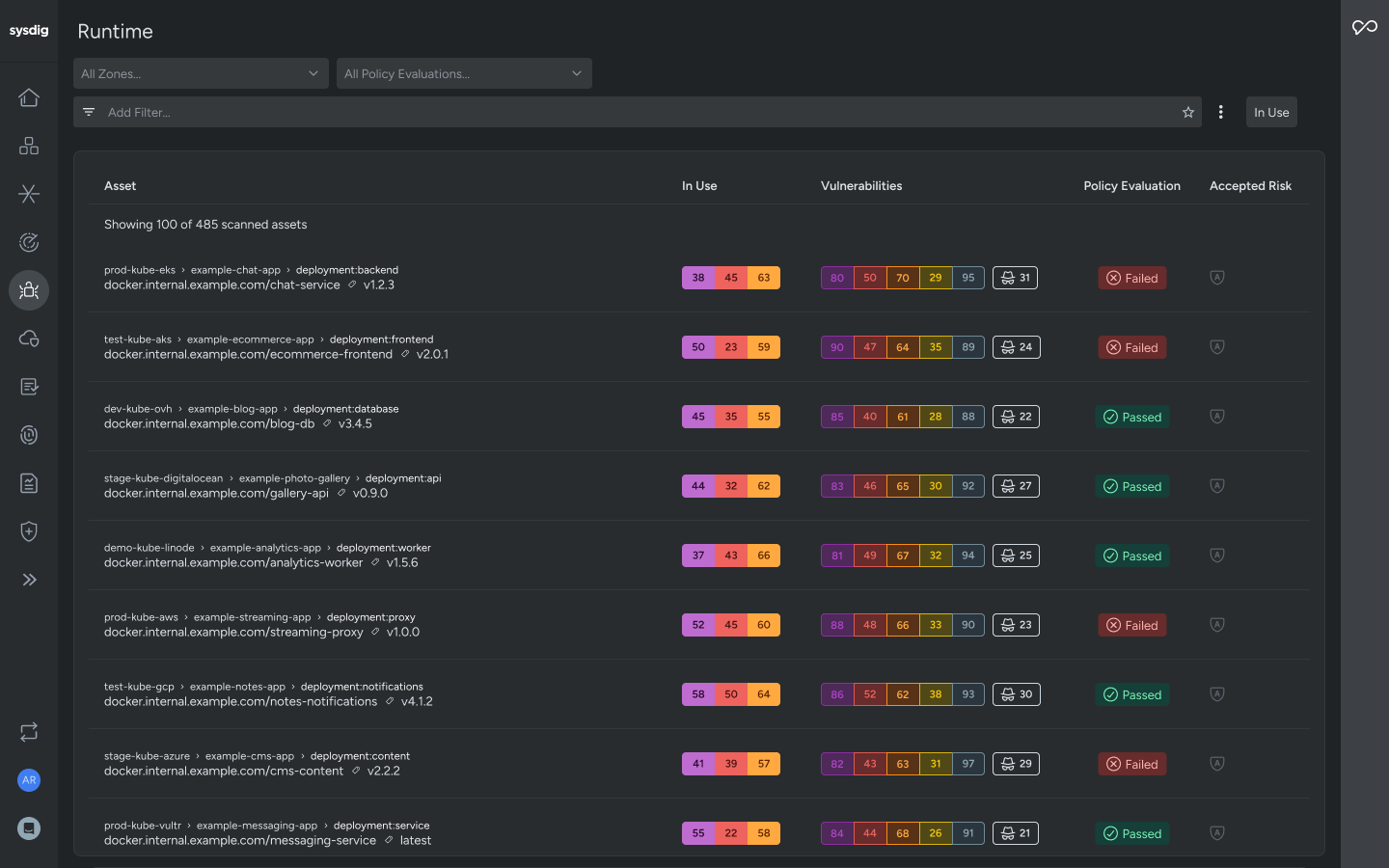Click the save favorite star in the filter bar
This screenshot has height=868, width=1389.
[x=1188, y=112]
